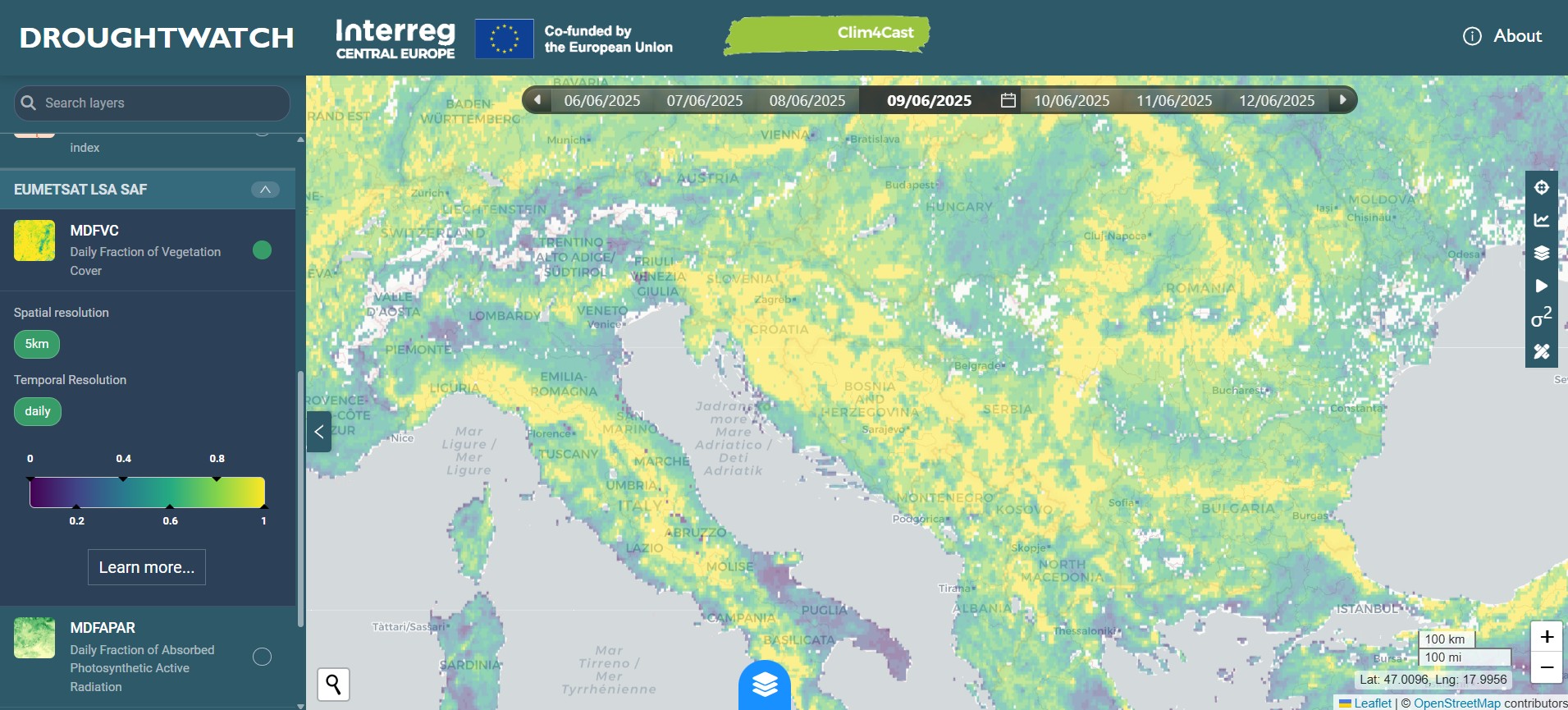Select the 10/06/2025 date tab
Viewport: 1568px width, 710px height.
[x=1072, y=100]
